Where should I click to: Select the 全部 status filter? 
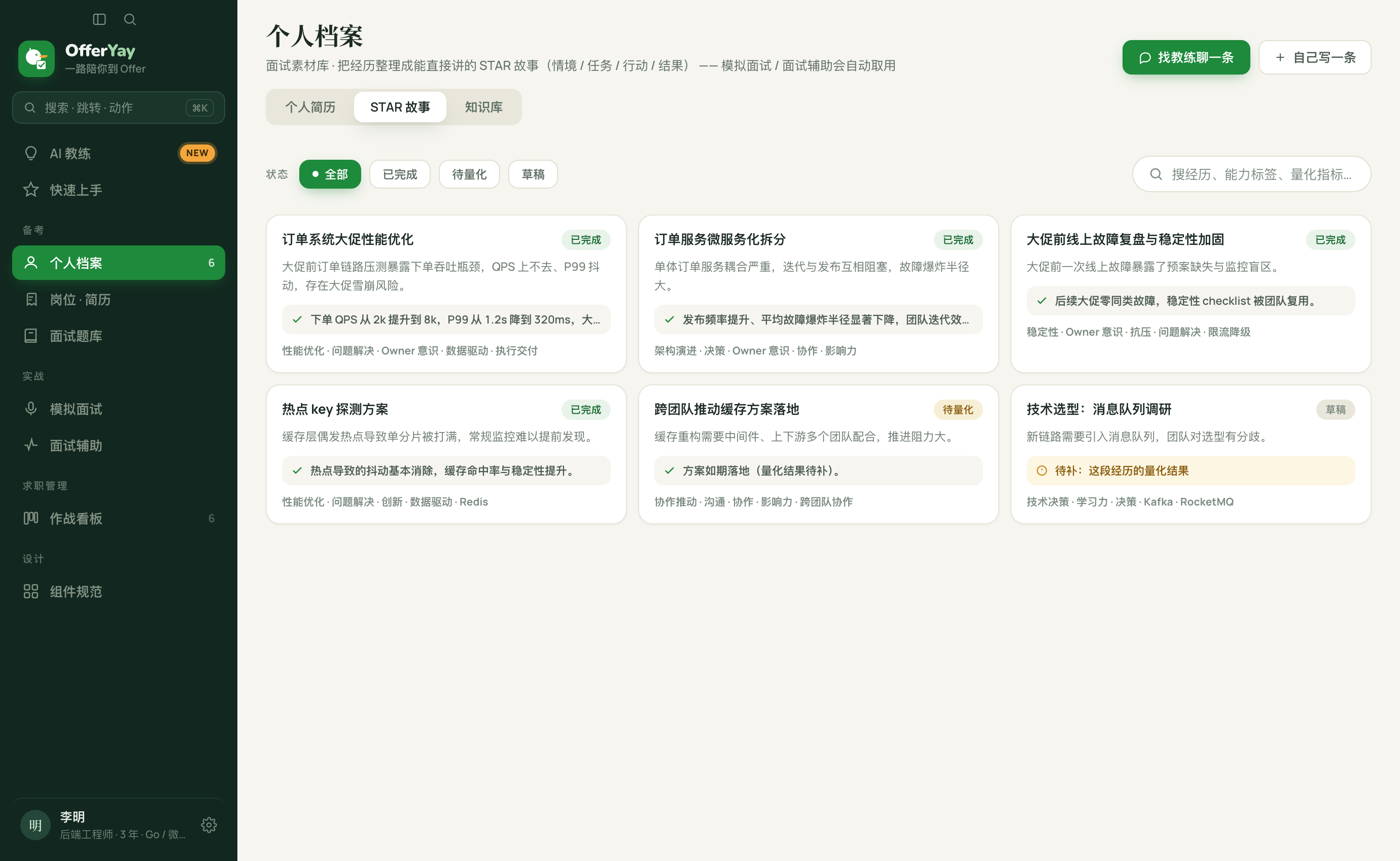tap(330, 174)
